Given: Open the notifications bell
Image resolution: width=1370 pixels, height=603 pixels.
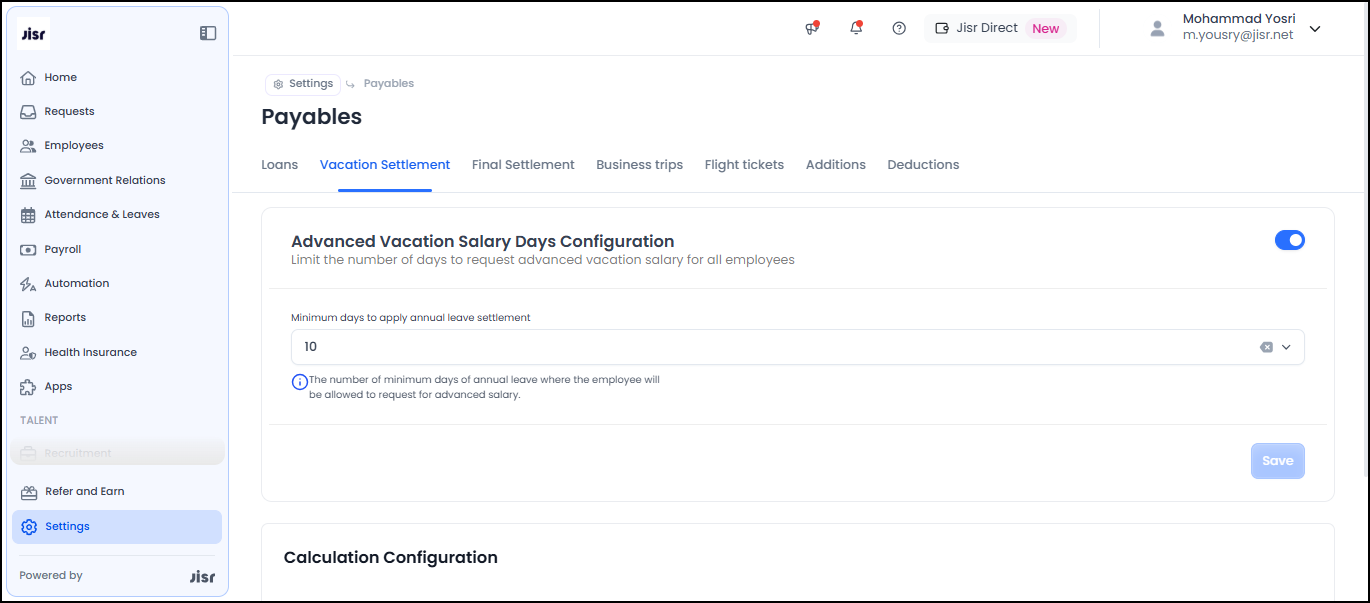Looking at the screenshot, I should [856, 28].
